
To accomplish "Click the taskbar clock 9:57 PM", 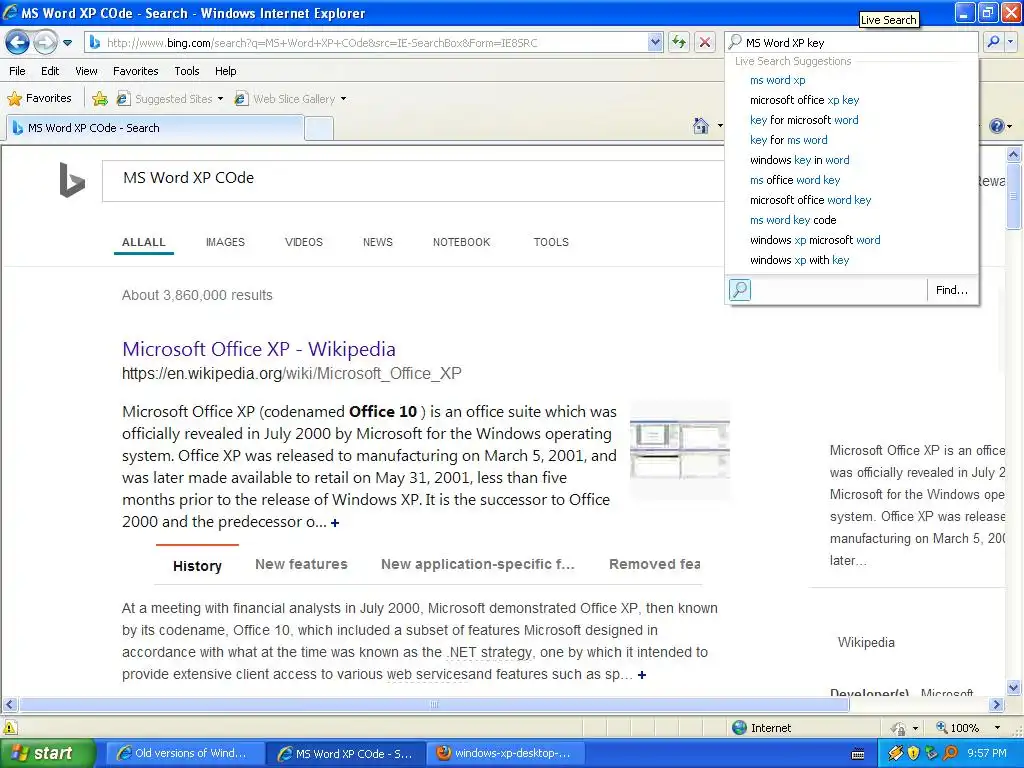I will click(x=987, y=753).
